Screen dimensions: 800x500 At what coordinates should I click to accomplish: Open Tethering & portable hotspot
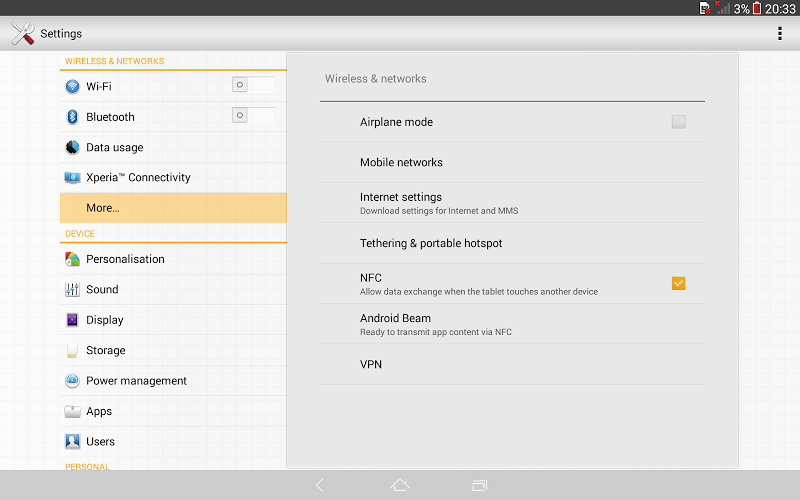coord(512,243)
